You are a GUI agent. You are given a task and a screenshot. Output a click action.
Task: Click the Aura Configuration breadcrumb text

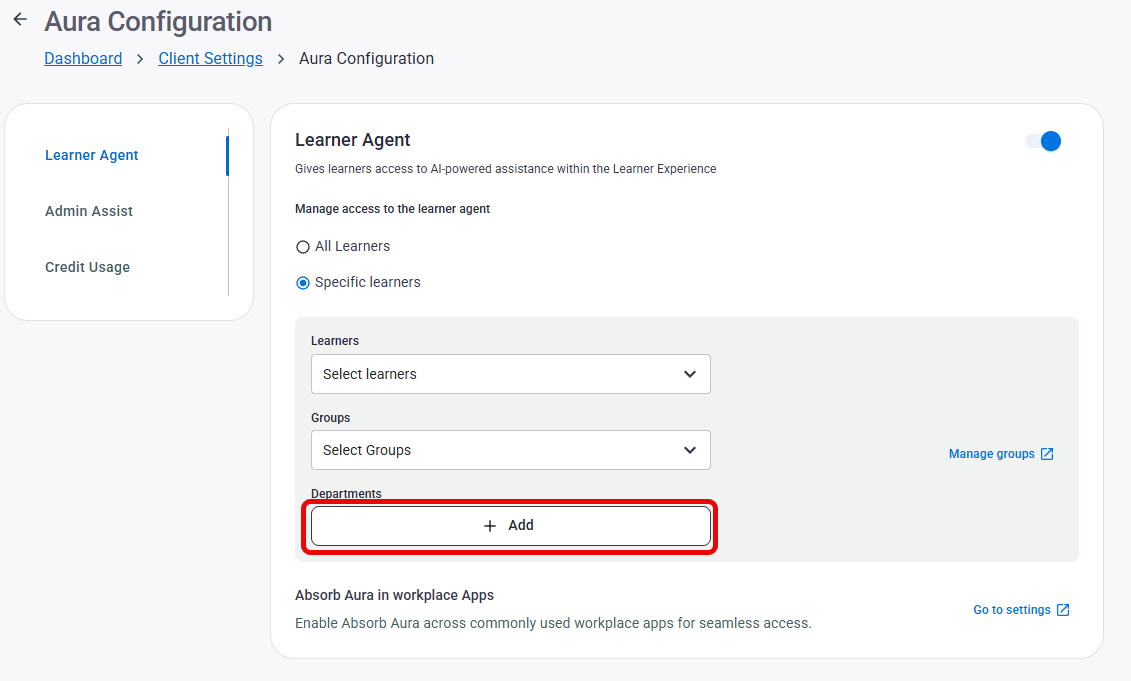pos(366,58)
